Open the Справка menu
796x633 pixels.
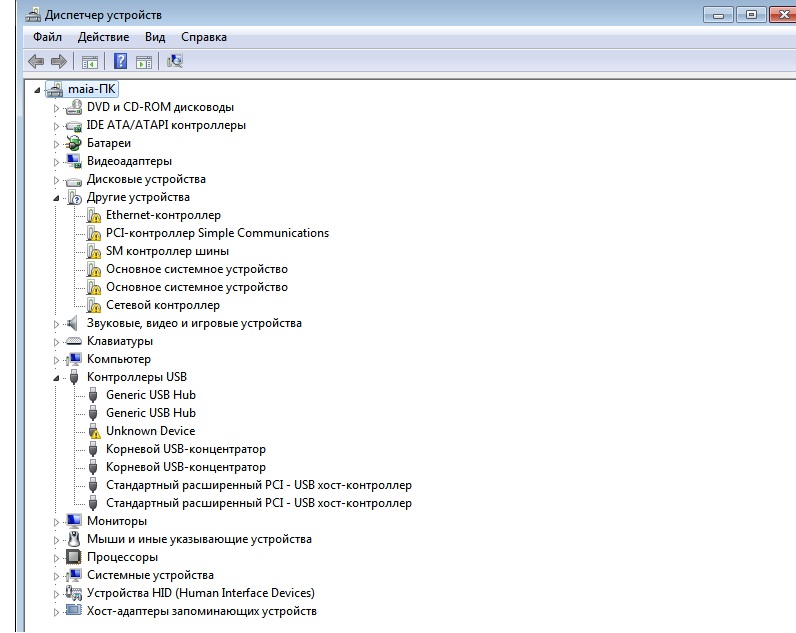pos(204,37)
